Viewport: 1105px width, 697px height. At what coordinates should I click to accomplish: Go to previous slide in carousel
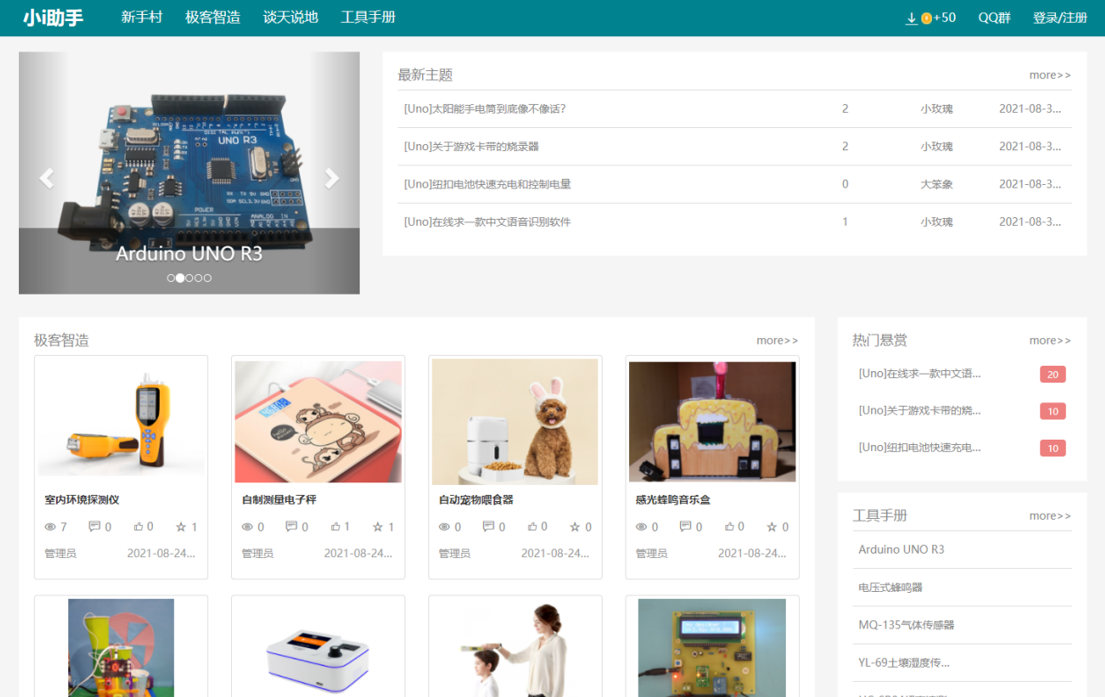pos(46,178)
